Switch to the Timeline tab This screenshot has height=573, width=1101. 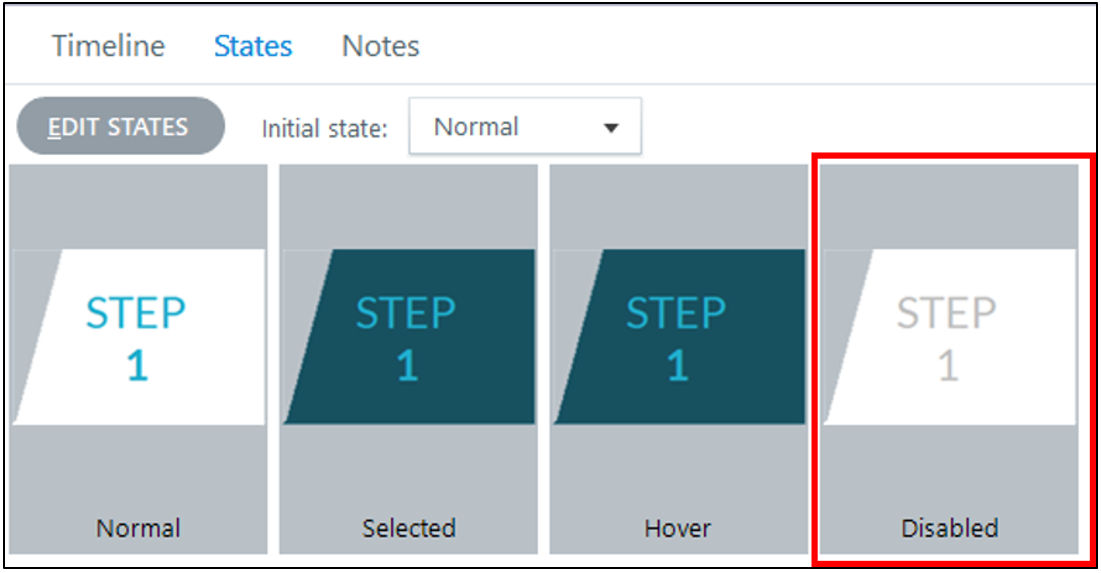point(108,46)
